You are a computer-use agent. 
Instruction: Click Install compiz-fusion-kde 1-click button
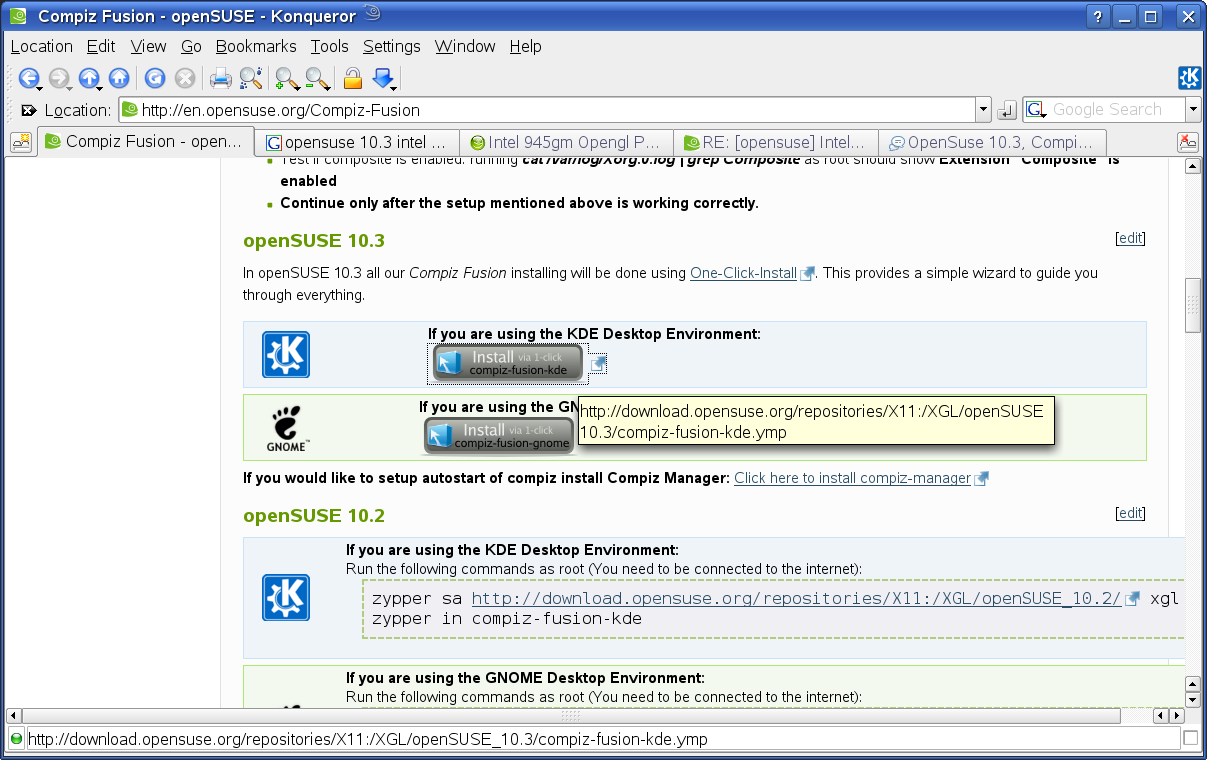(x=508, y=362)
